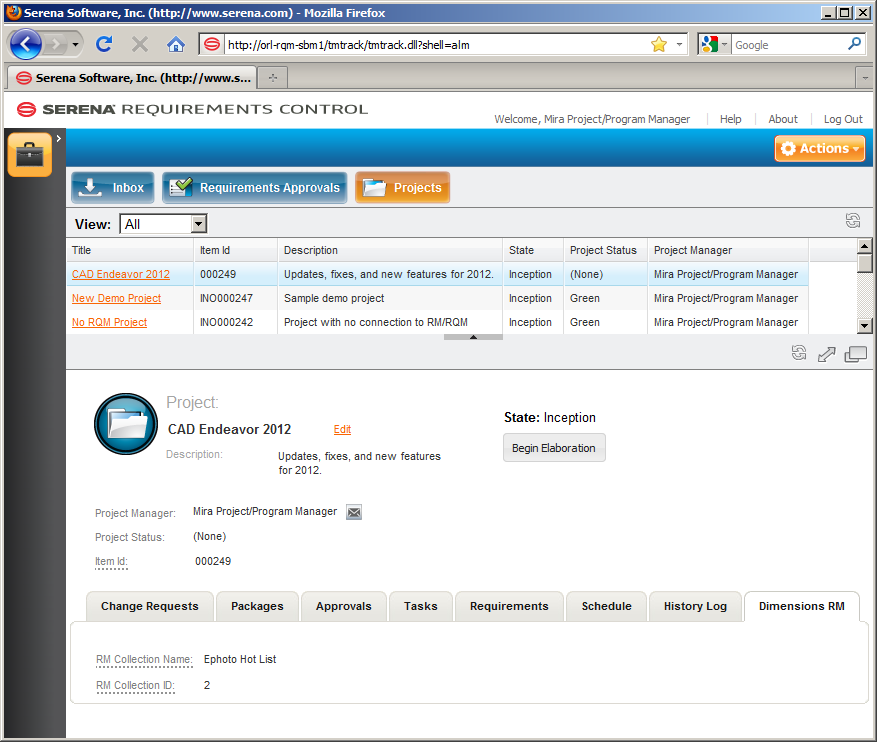Click the Begin Elaboration button
This screenshot has width=877, height=742.
point(554,448)
